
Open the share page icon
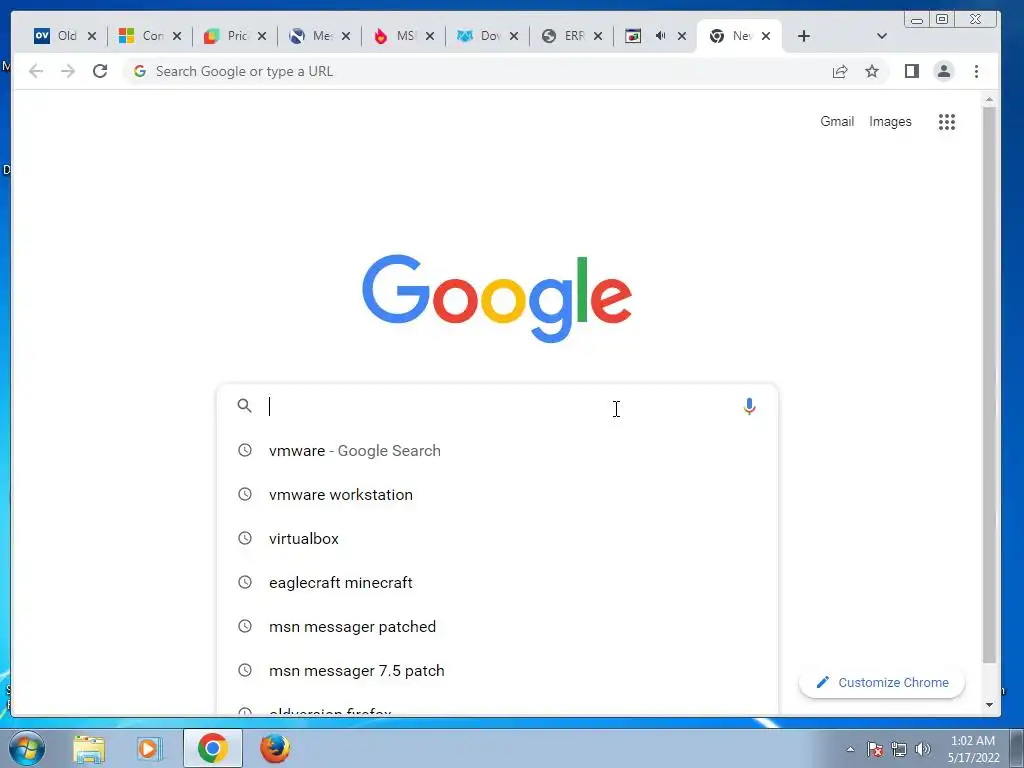[x=840, y=71]
